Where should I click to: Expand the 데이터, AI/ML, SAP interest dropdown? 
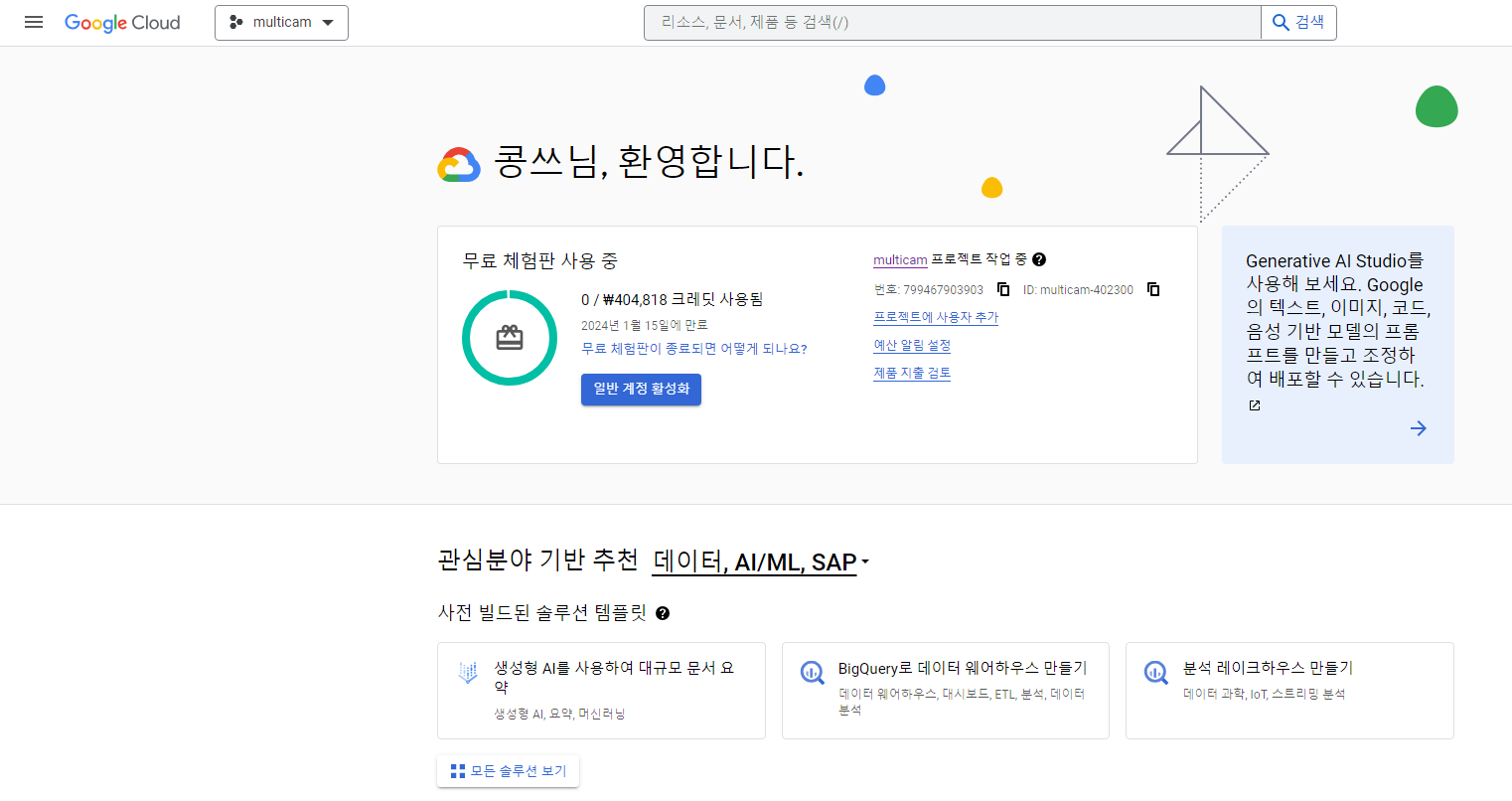click(x=760, y=562)
